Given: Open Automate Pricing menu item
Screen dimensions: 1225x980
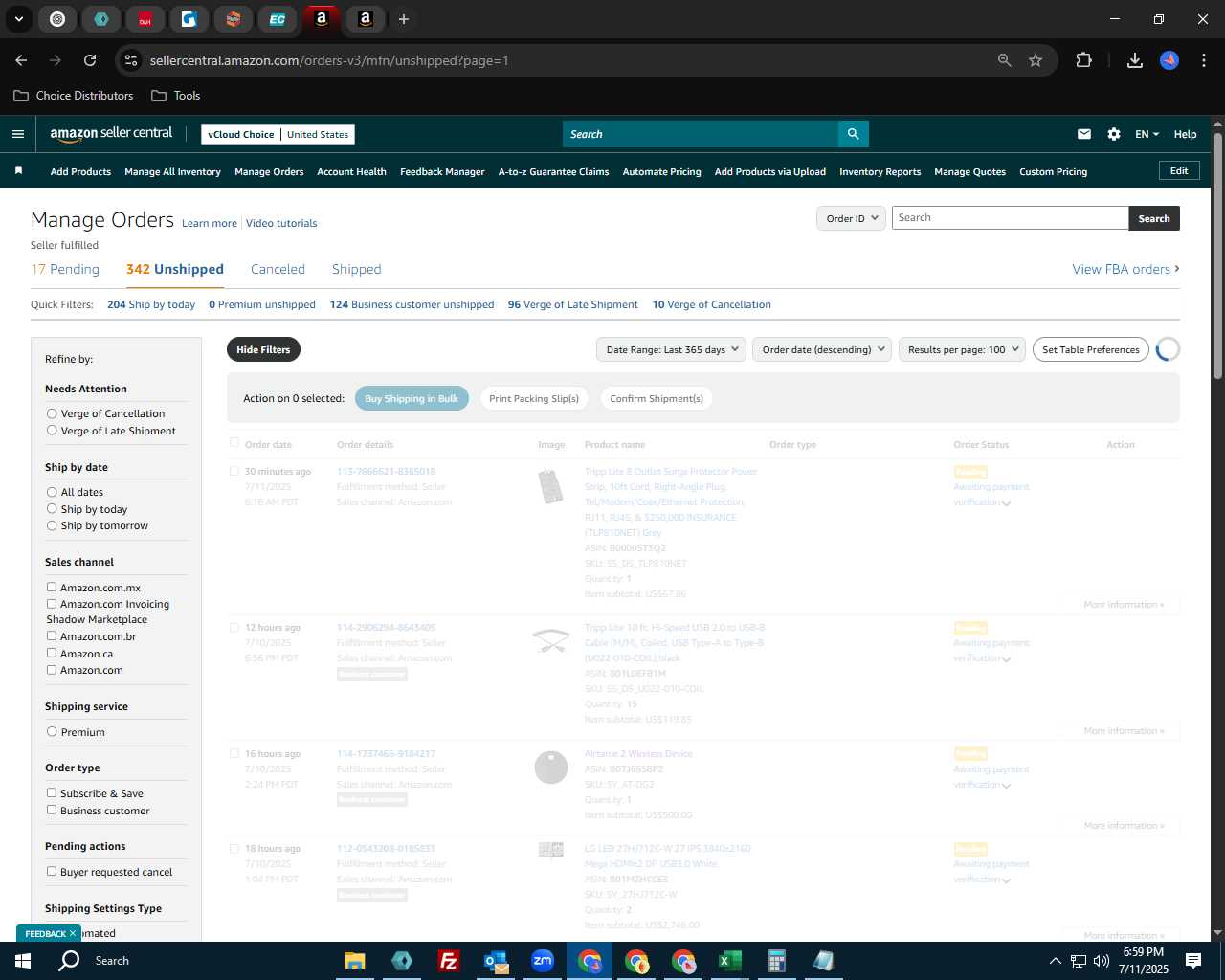Looking at the screenshot, I should [661, 171].
